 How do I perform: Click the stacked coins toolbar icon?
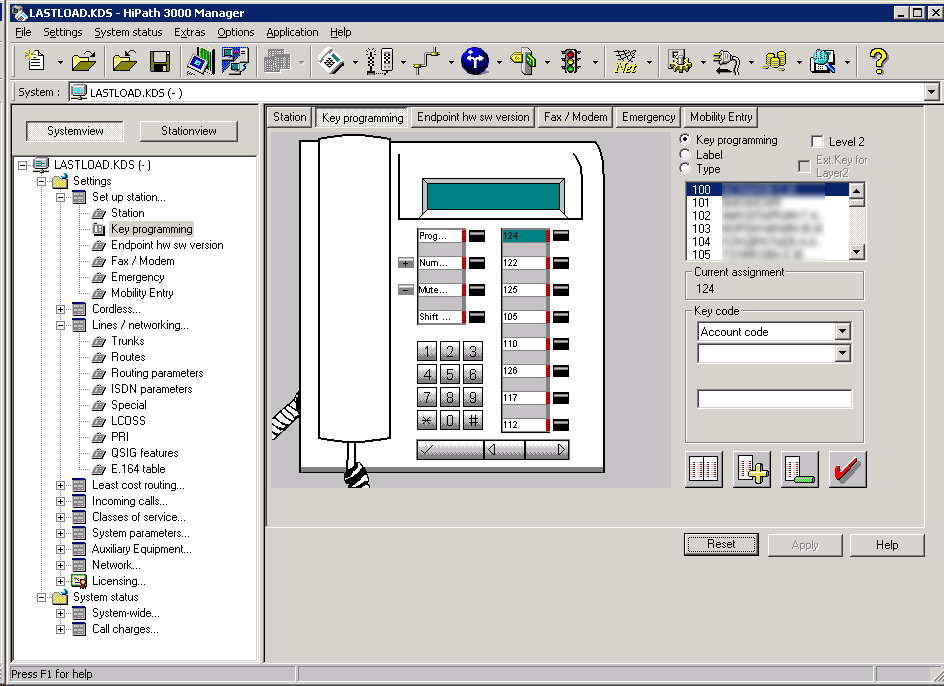pyautogui.click(x=775, y=61)
